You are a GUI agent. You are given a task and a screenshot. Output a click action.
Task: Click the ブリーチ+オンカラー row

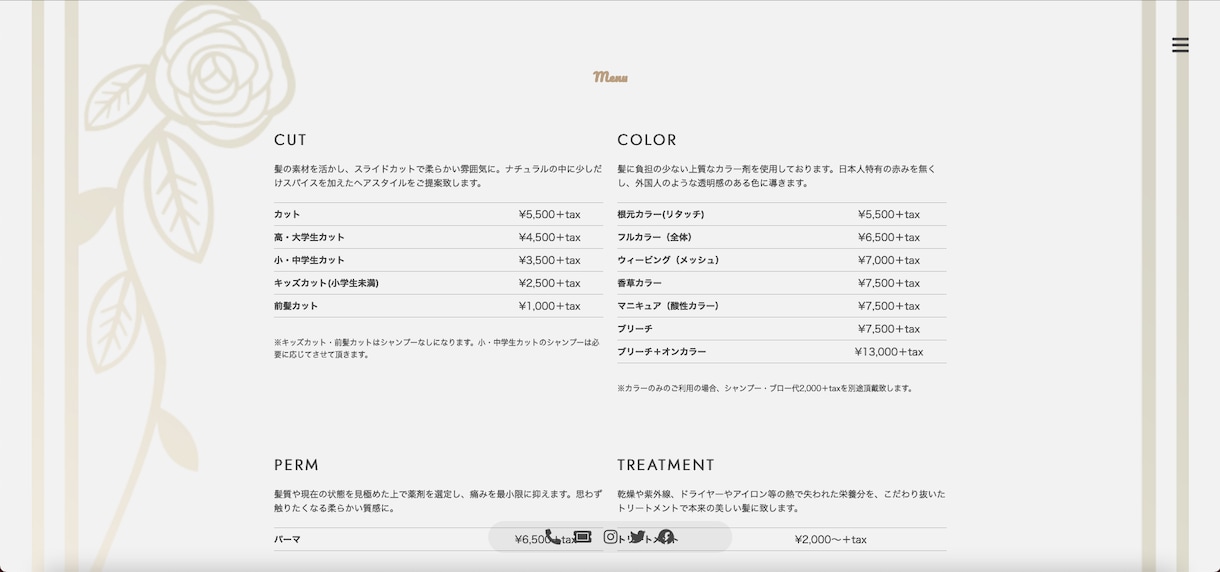[x=781, y=352]
